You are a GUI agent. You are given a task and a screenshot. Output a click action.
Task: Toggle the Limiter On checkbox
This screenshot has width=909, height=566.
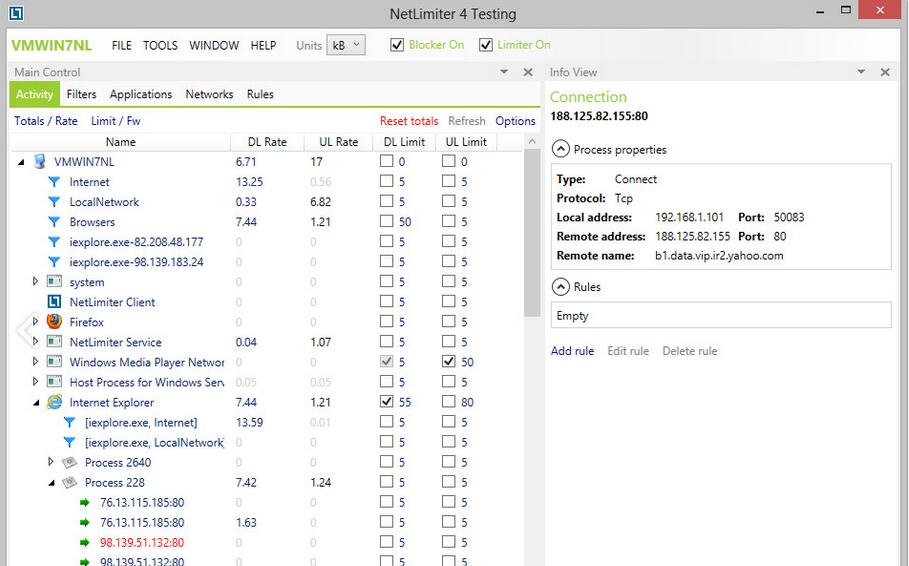486,45
